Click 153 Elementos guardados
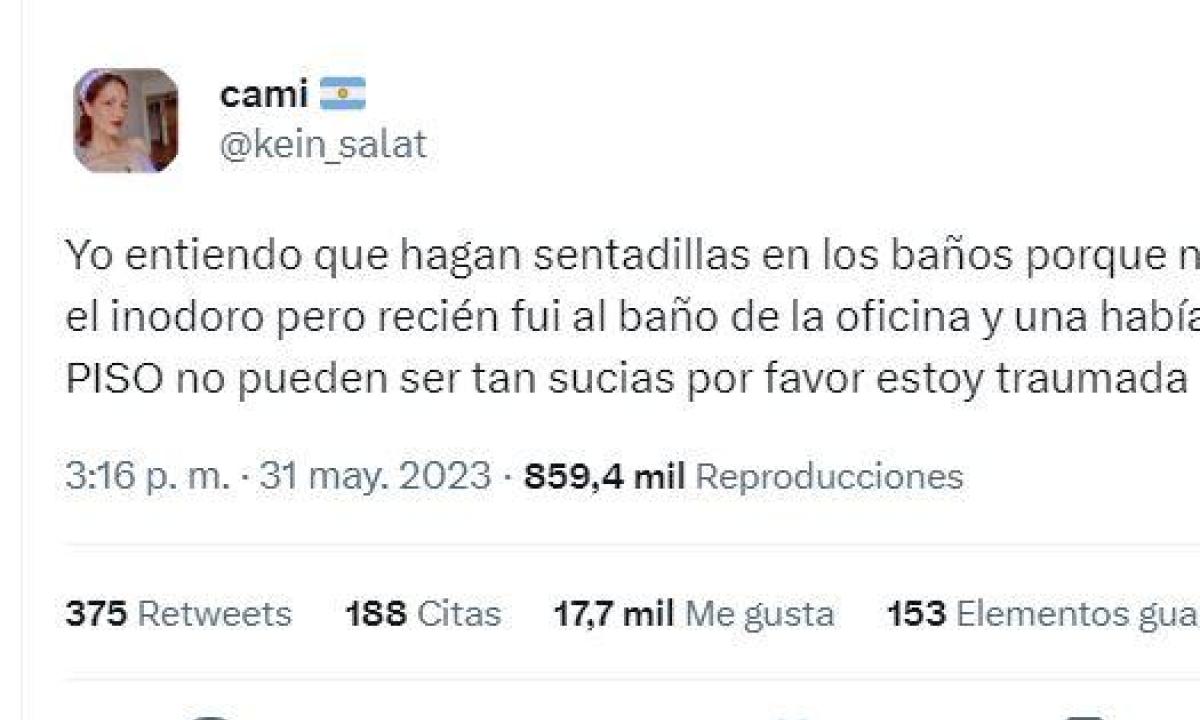The image size is (1200, 720). coord(1043,613)
